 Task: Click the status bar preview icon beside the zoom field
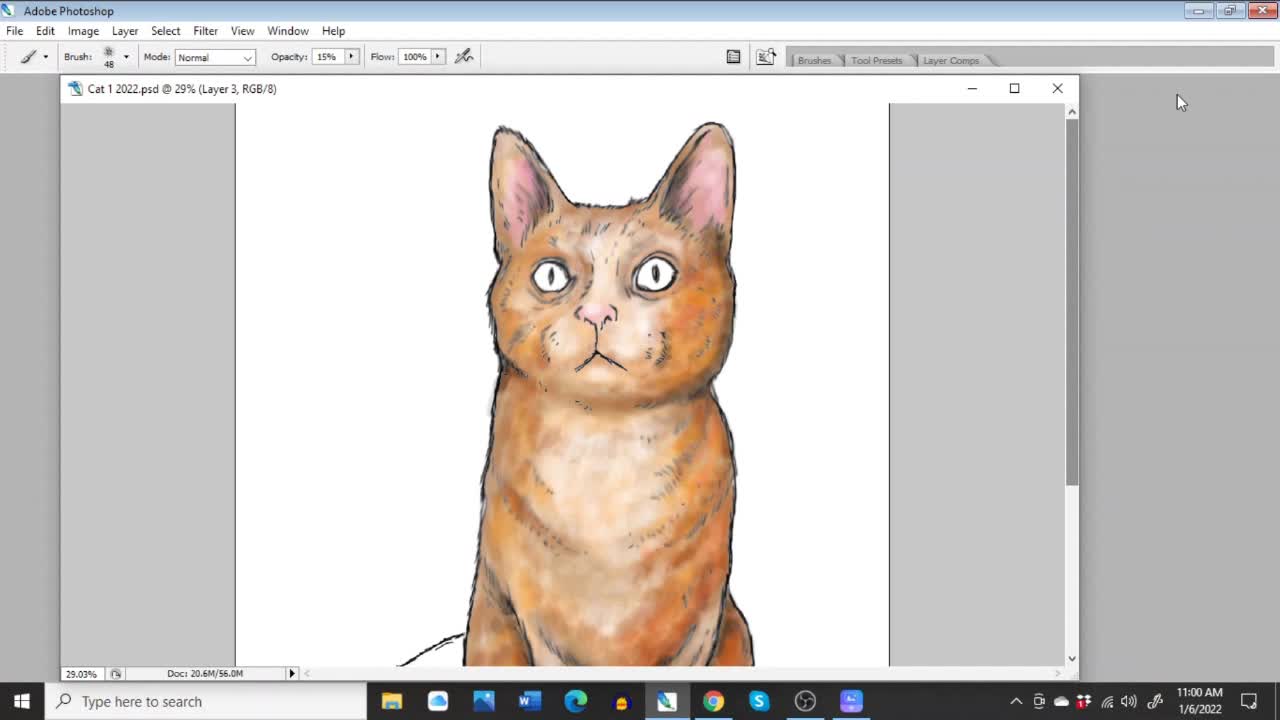pos(116,674)
